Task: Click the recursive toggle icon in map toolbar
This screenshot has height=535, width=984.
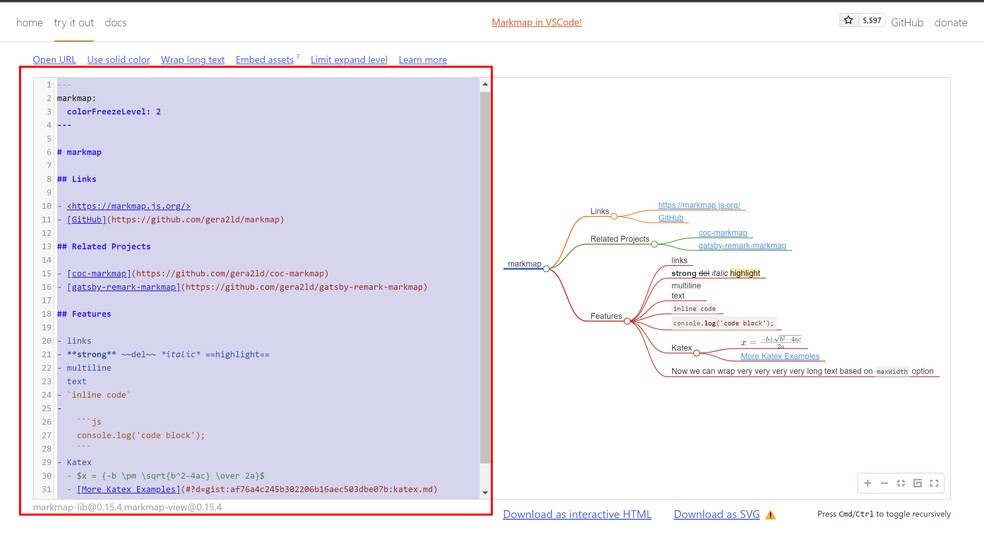Action: pyautogui.click(x=917, y=483)
